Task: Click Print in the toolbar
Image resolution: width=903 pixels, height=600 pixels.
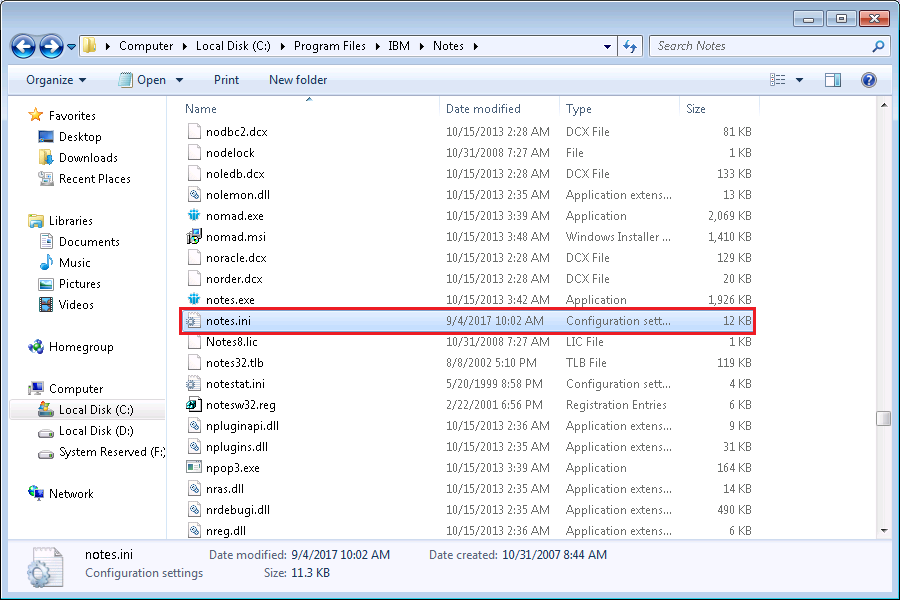Action: point(226,80)
